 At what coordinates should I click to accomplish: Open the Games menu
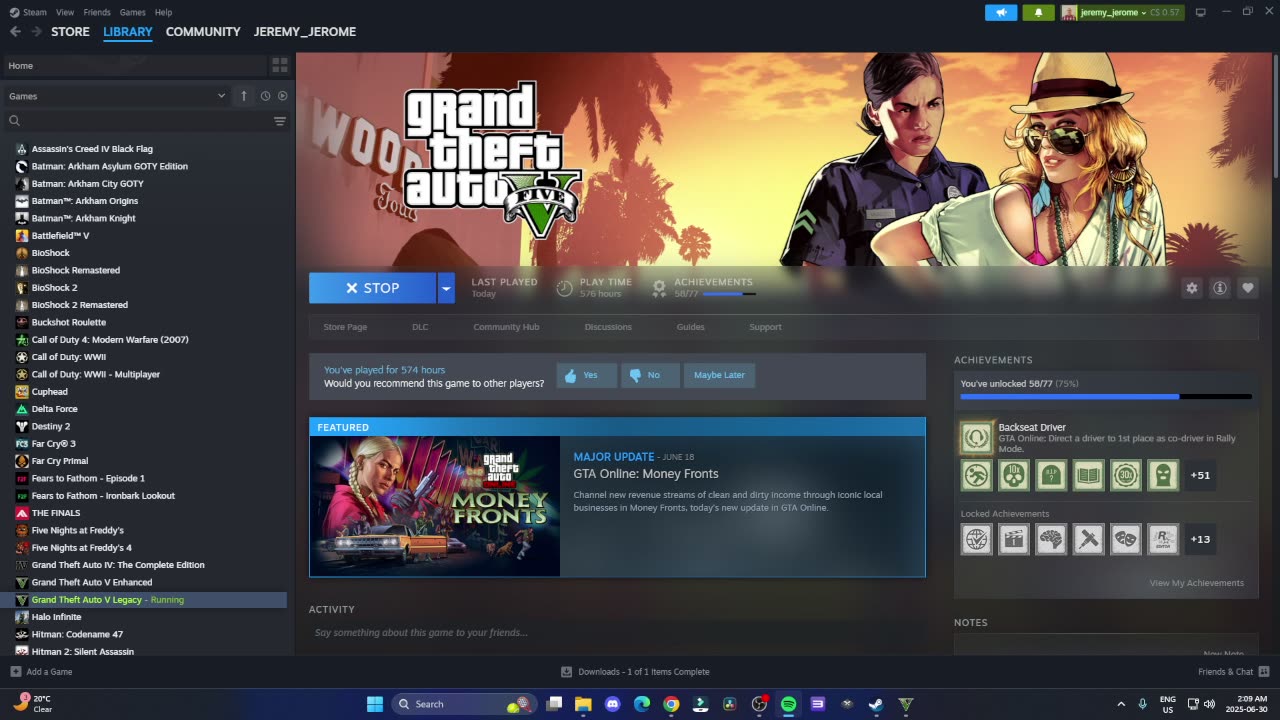click(x=132, y=12)
